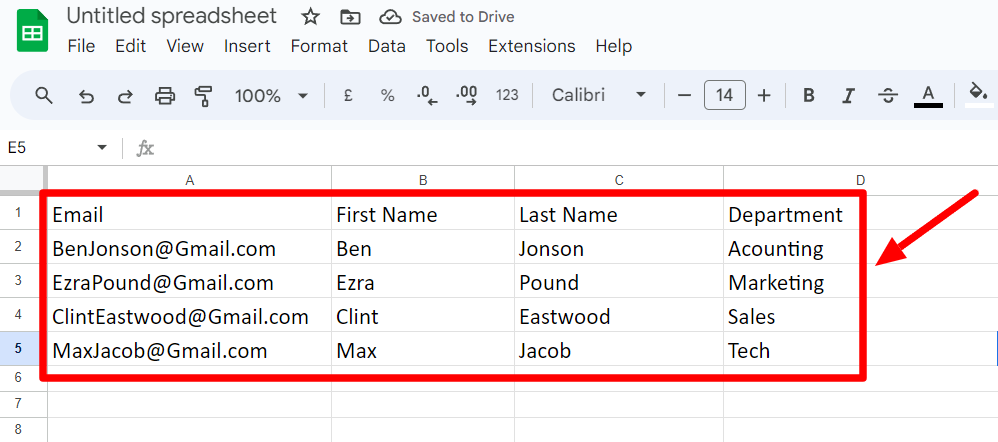Select the Eastwood last name cell
The height and width of the screenshot is (442, 998).
pos(619,315)
